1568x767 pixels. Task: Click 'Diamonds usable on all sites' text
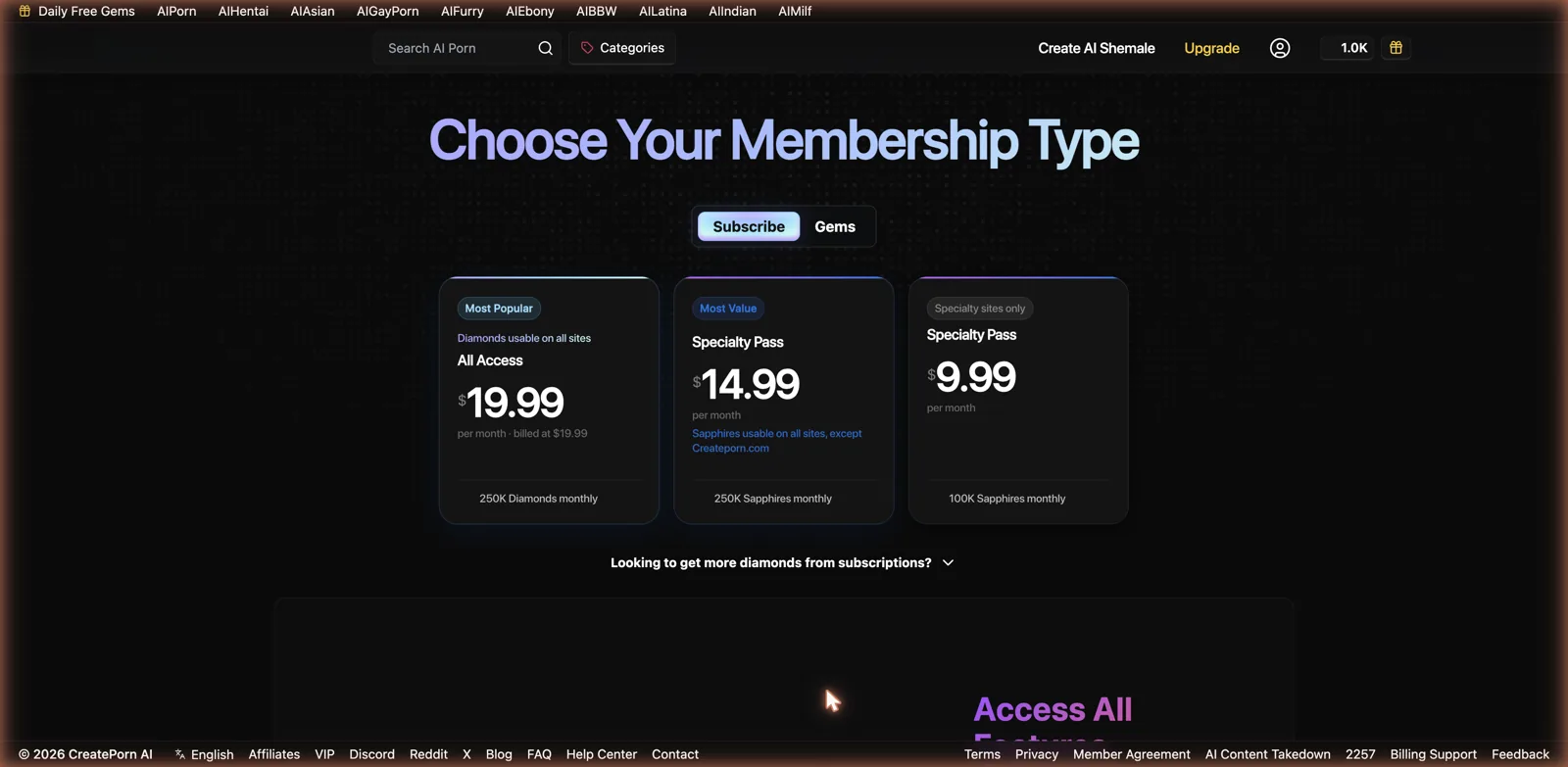(524, 338)
